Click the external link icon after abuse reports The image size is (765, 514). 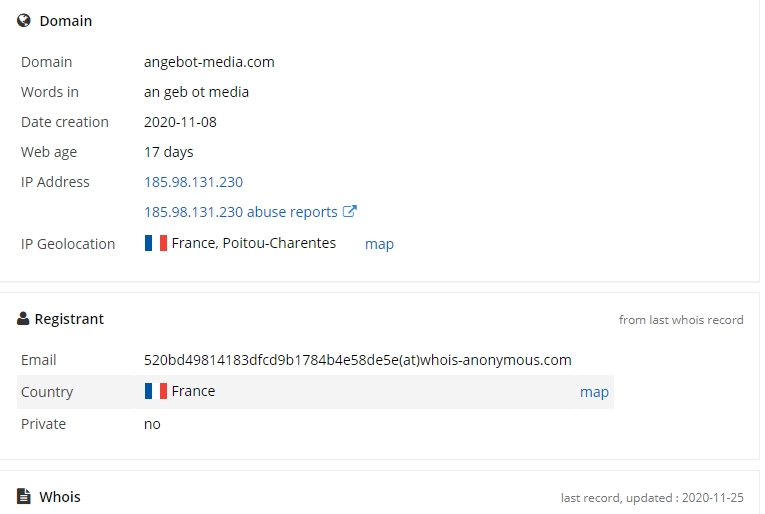350,211
